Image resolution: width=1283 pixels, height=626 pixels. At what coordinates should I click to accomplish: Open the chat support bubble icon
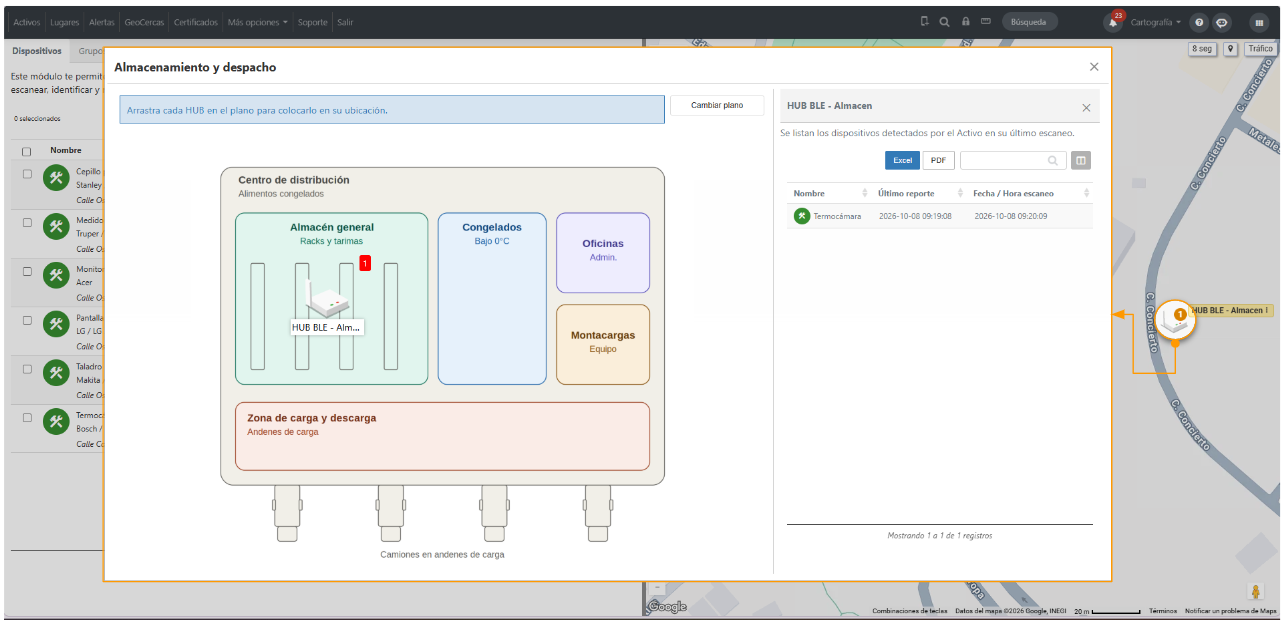(1222, 22)
